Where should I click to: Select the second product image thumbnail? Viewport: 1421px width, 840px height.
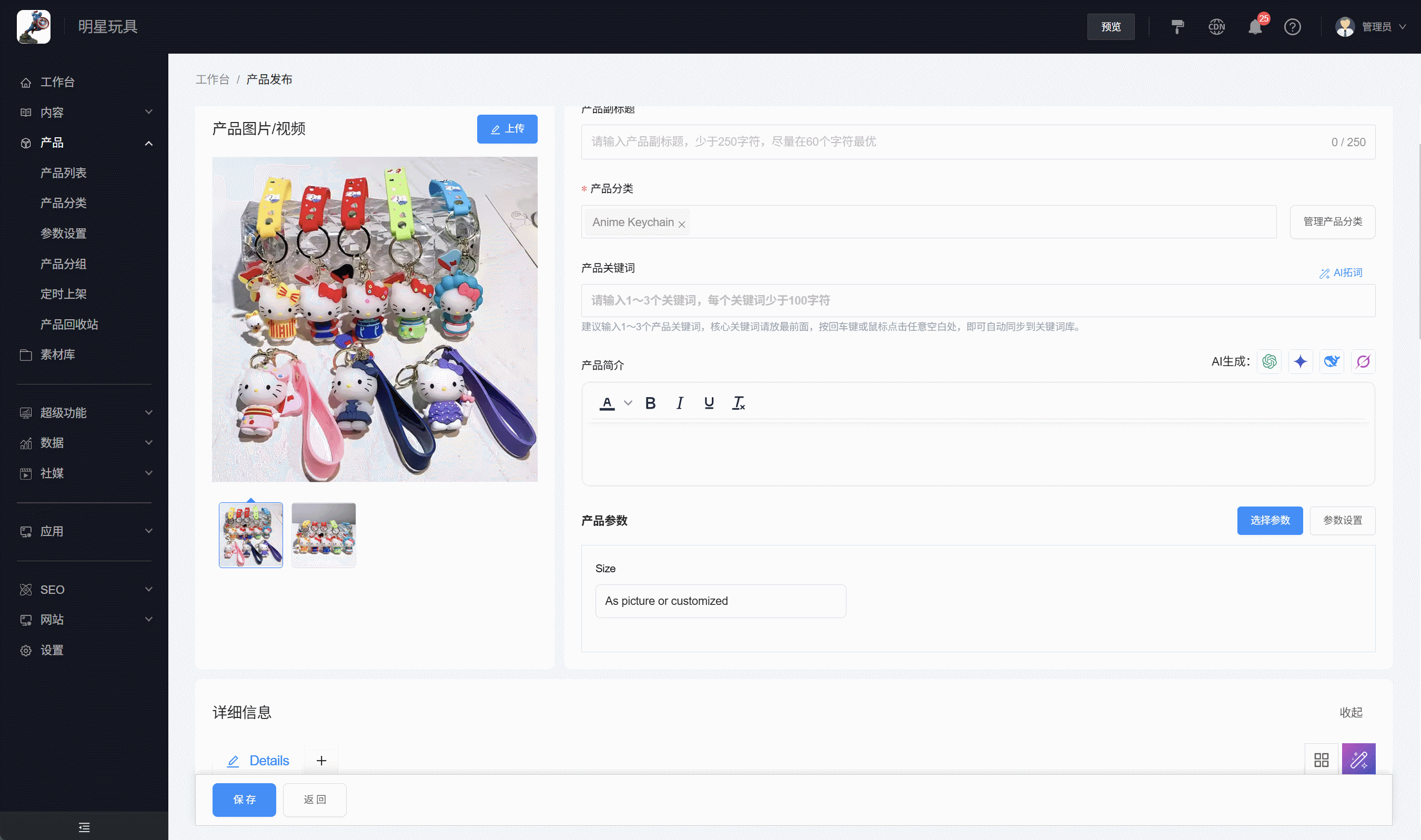point(323,534)
